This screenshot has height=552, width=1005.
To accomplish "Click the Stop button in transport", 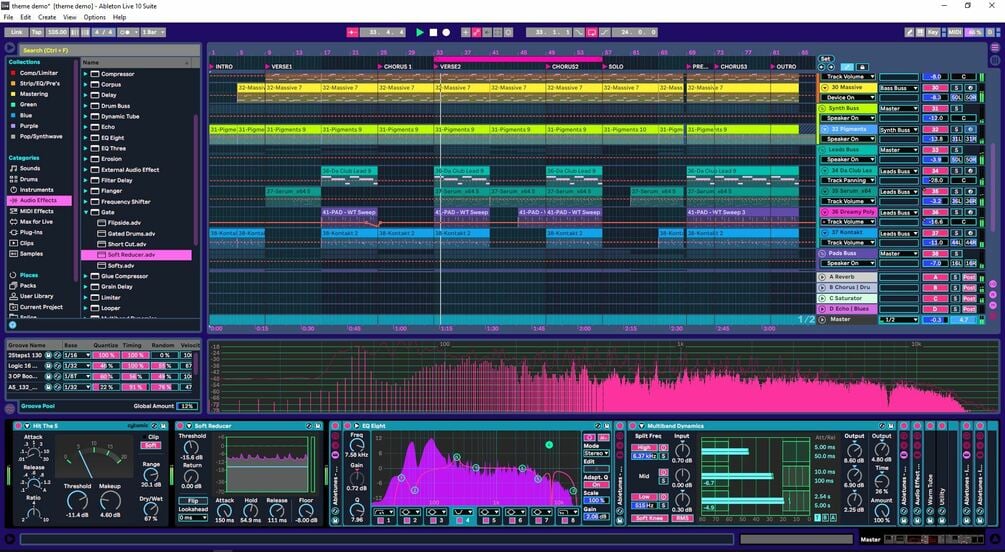I will [x=433, y=32].
